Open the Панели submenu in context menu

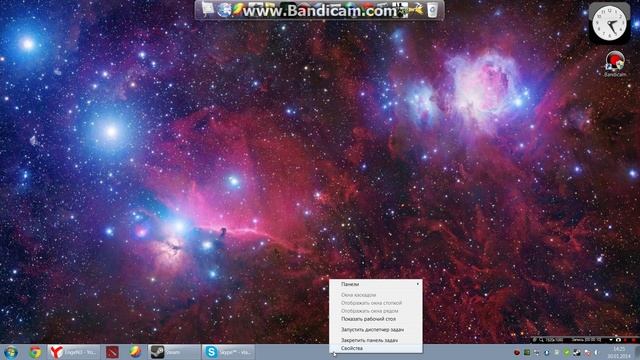coord(376,284)
